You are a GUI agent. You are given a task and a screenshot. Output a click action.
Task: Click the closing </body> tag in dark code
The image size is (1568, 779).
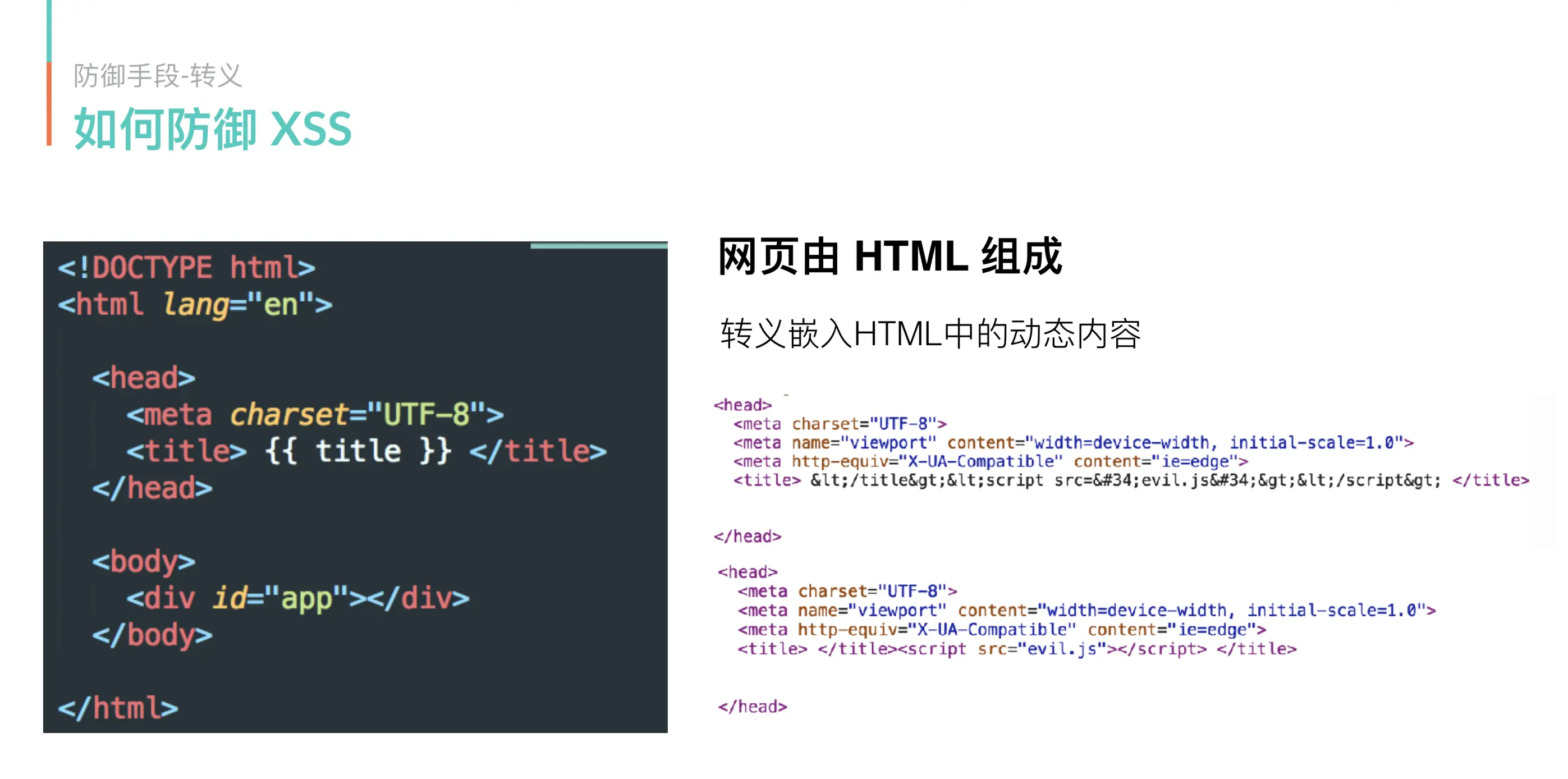(152, 635)
